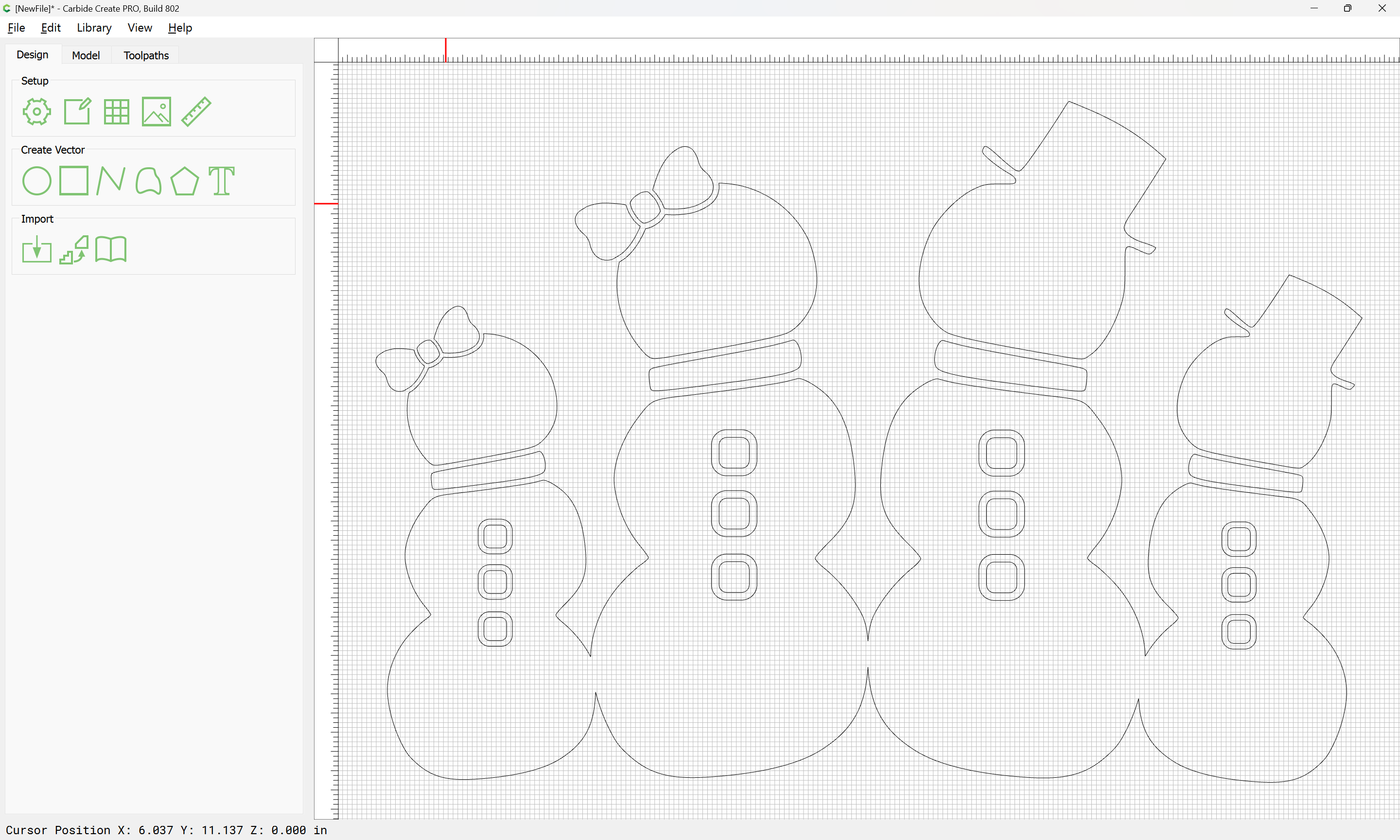The width and height of the screenshot is (1400, 840).
Task: Select the Rectangle vector tool
Action: (73, 180)
